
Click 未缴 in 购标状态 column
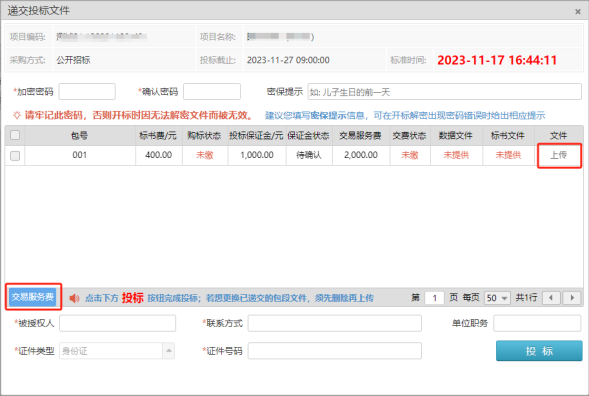point(205,155)
